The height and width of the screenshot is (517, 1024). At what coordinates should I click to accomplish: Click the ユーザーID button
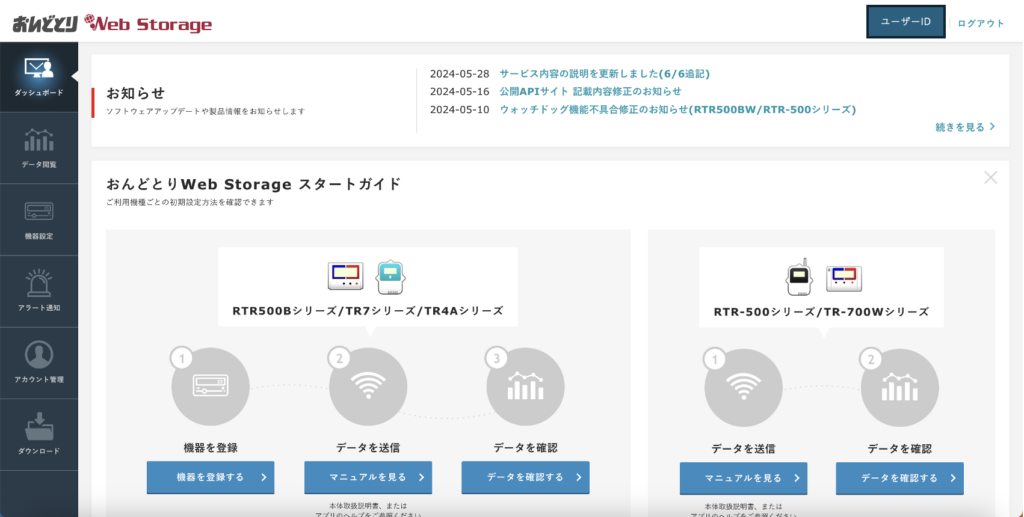point(906,22)
